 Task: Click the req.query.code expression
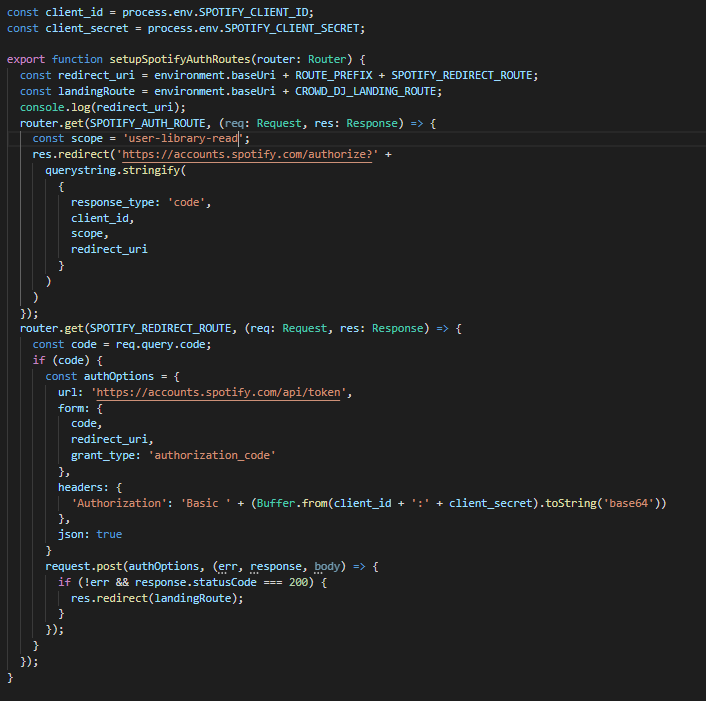160,344
